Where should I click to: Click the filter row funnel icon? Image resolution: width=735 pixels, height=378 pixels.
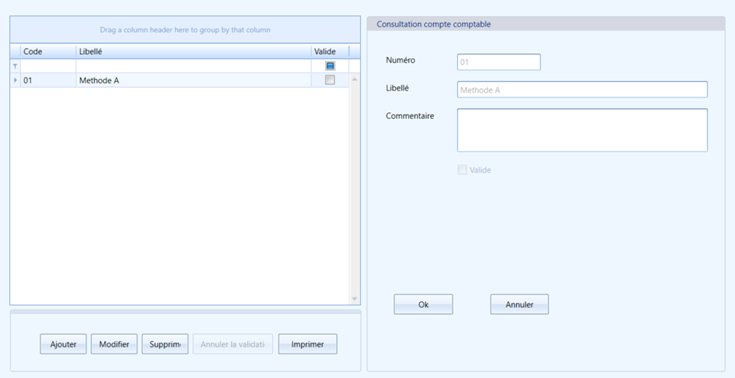(x=15, y=67)
